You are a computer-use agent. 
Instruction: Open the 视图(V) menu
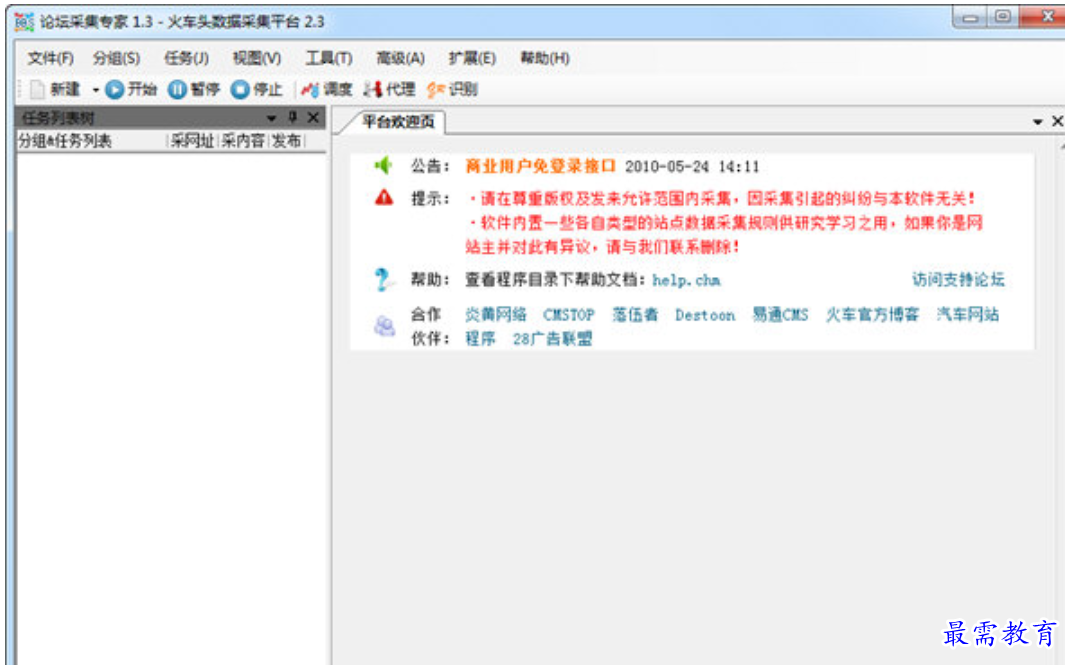257,58
